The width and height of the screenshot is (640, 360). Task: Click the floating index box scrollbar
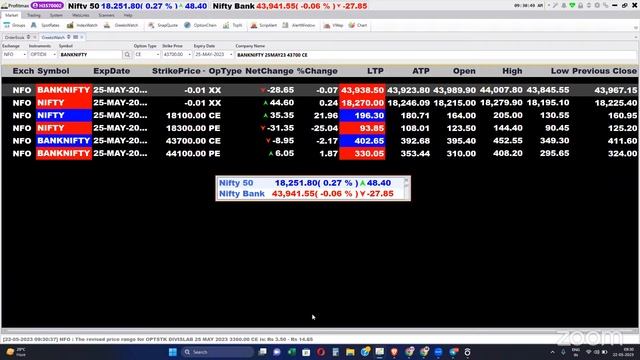click(406, 188)
